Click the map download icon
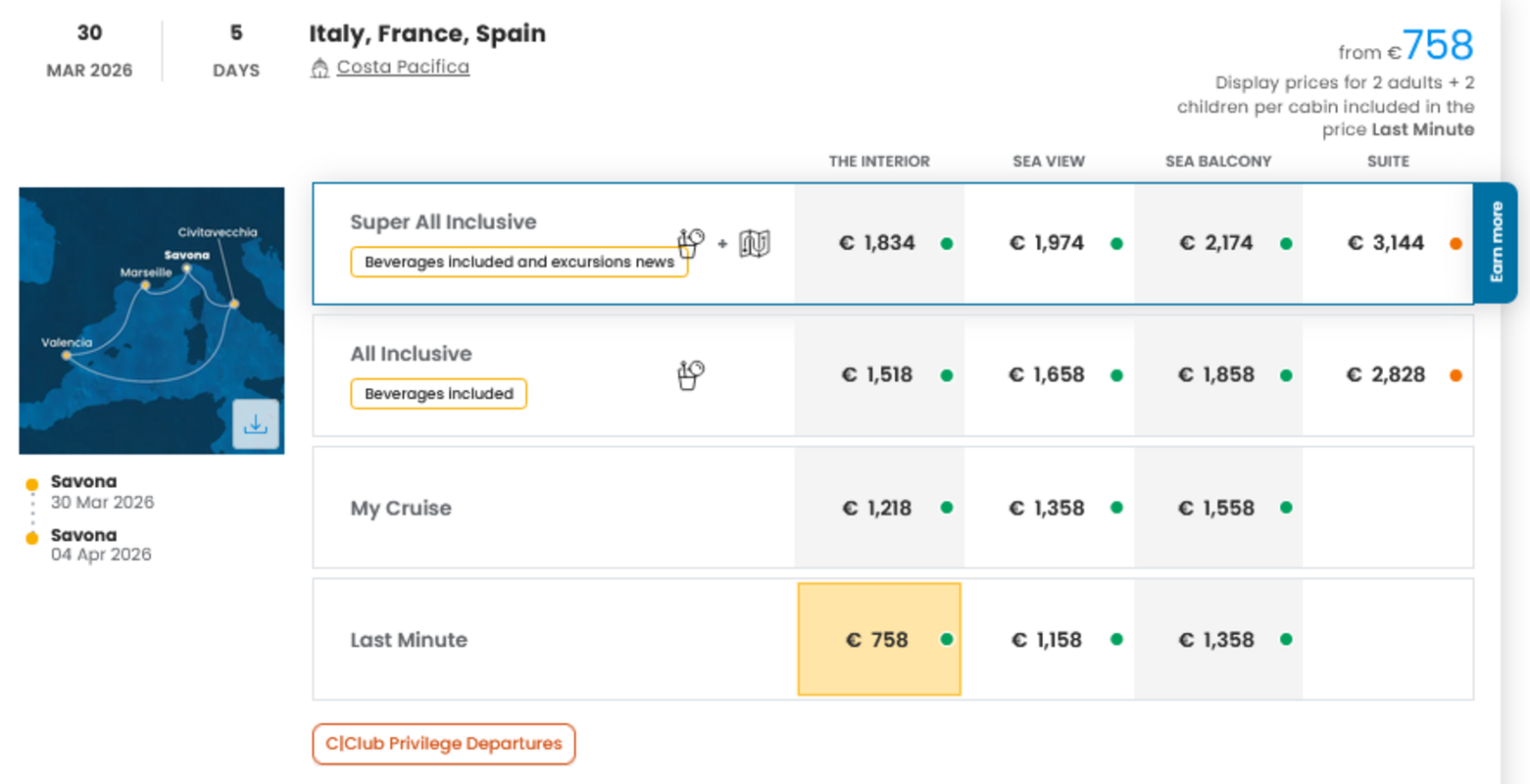The image size is (1530, 784). click(255, 424)
